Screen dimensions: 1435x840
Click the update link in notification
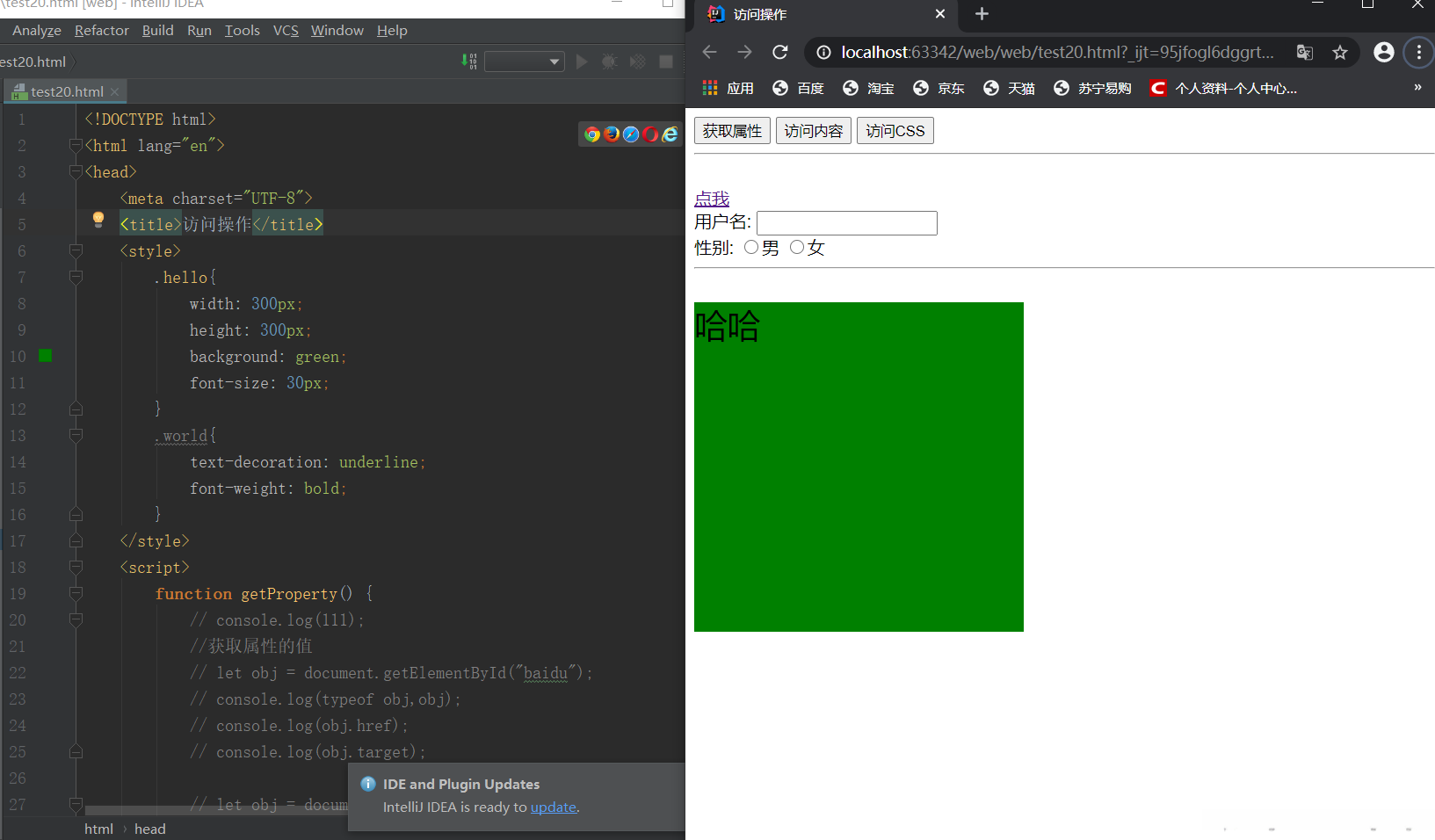point(553,807)
